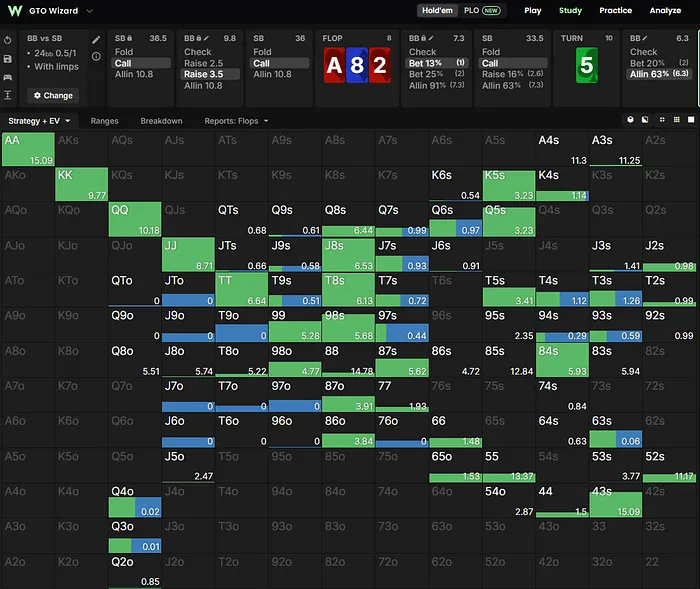Click the blue 8 flop card

point(357,65)
